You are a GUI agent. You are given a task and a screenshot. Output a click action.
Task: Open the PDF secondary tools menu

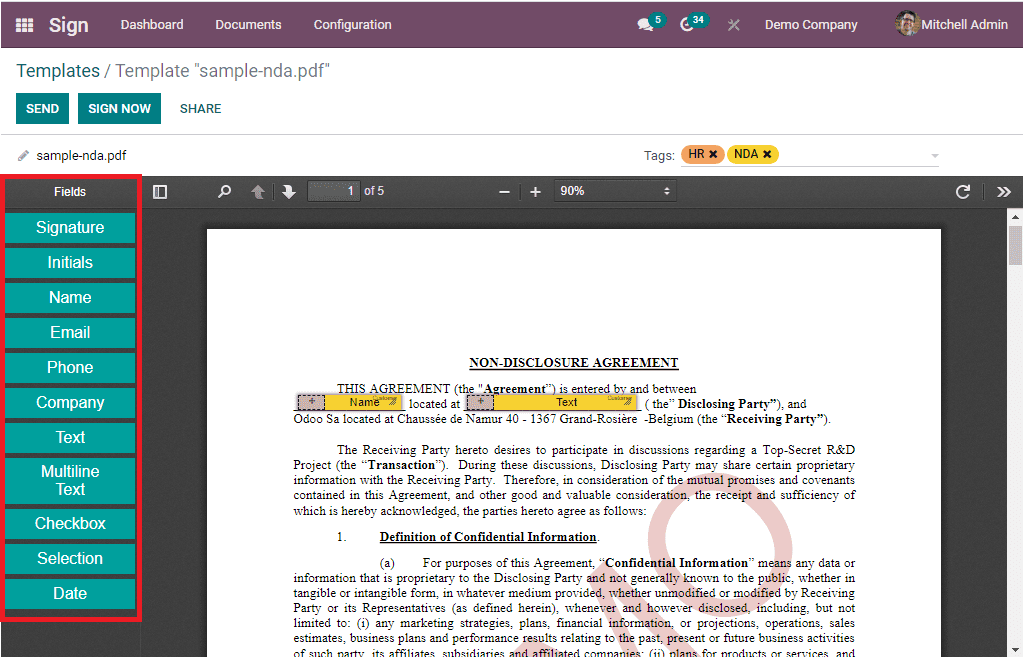1004,192
